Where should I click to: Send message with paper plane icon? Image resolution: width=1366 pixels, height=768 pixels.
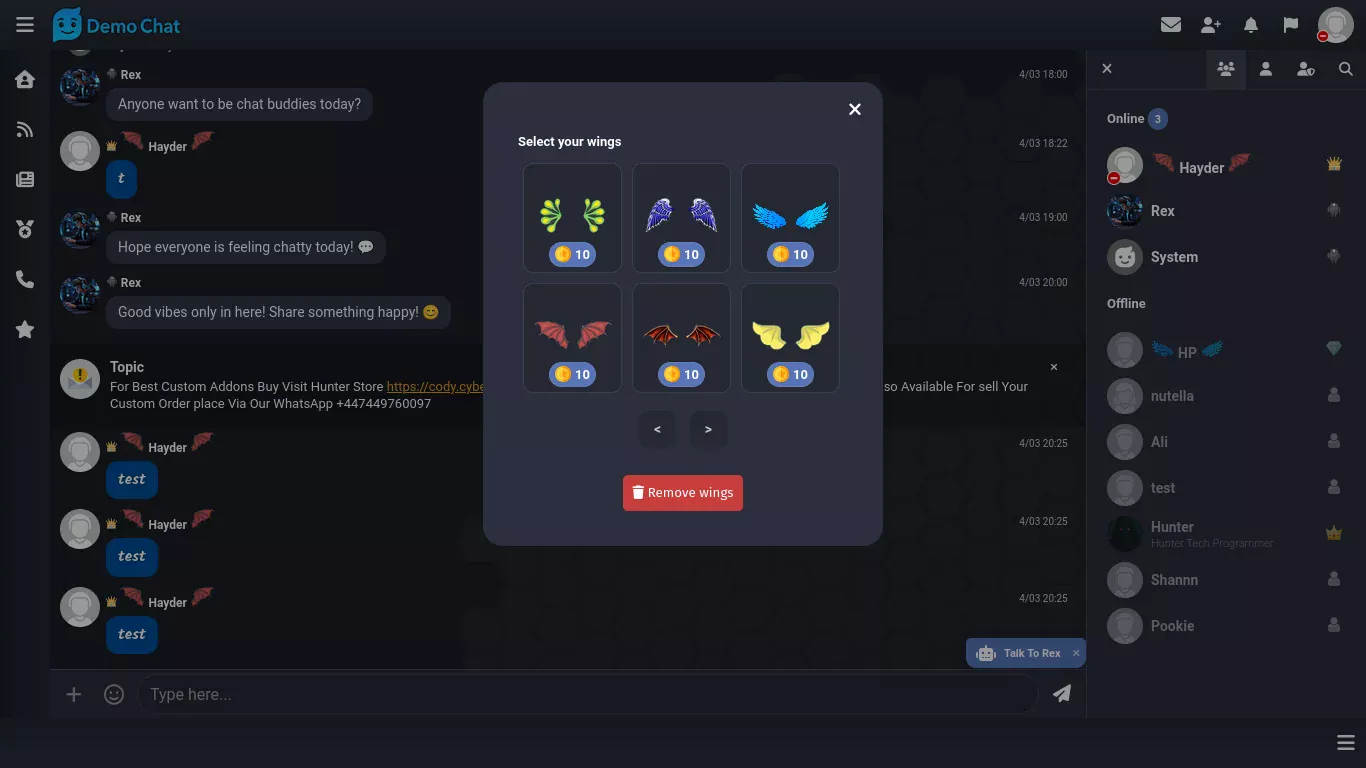coord(1062,694)
